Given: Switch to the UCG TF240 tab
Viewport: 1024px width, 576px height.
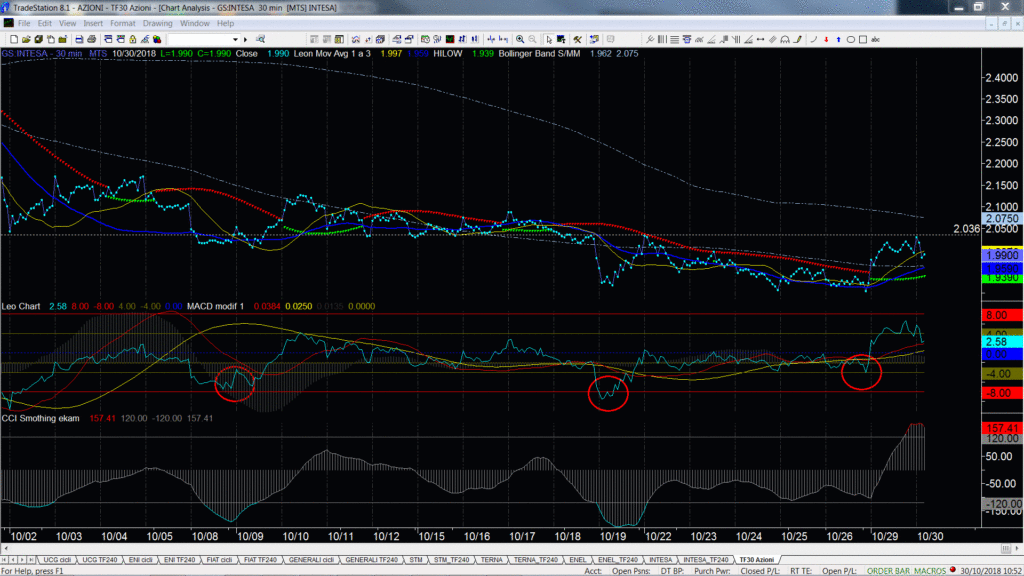Looking at the screenshot, I should click(99, 560).
